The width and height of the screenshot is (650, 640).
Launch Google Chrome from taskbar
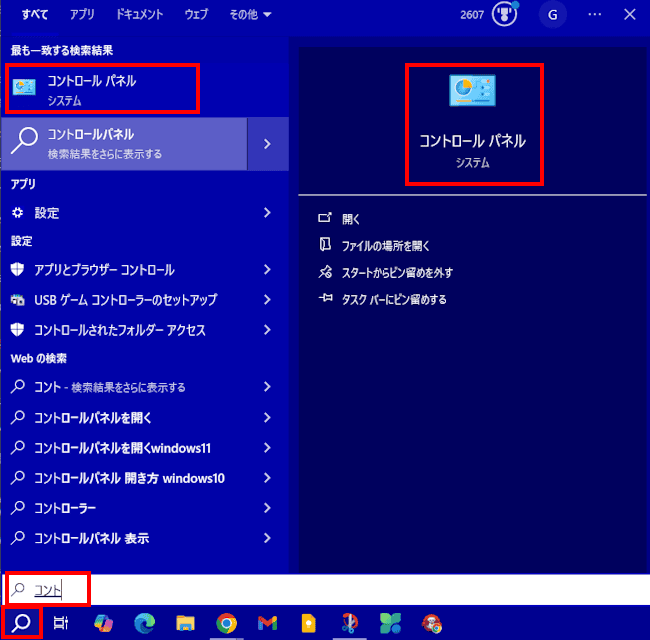coord(226,623)
